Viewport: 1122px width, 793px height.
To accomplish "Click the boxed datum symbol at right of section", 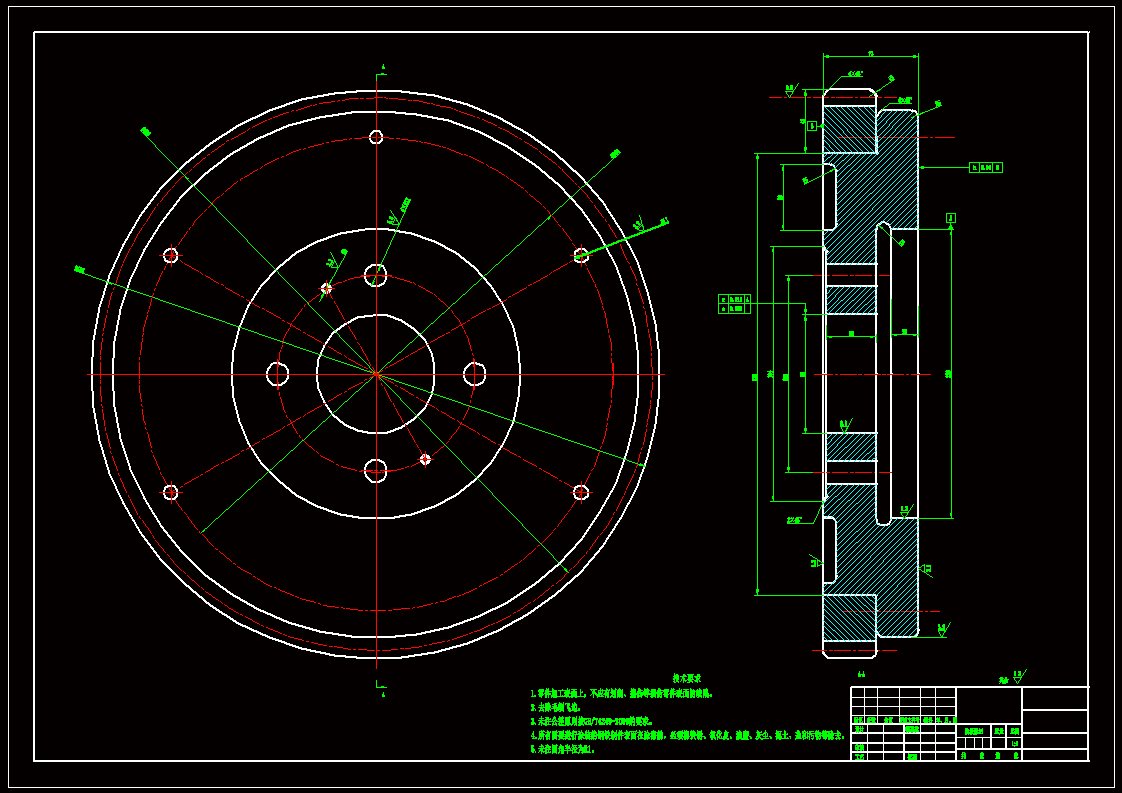I will (950, 217).
